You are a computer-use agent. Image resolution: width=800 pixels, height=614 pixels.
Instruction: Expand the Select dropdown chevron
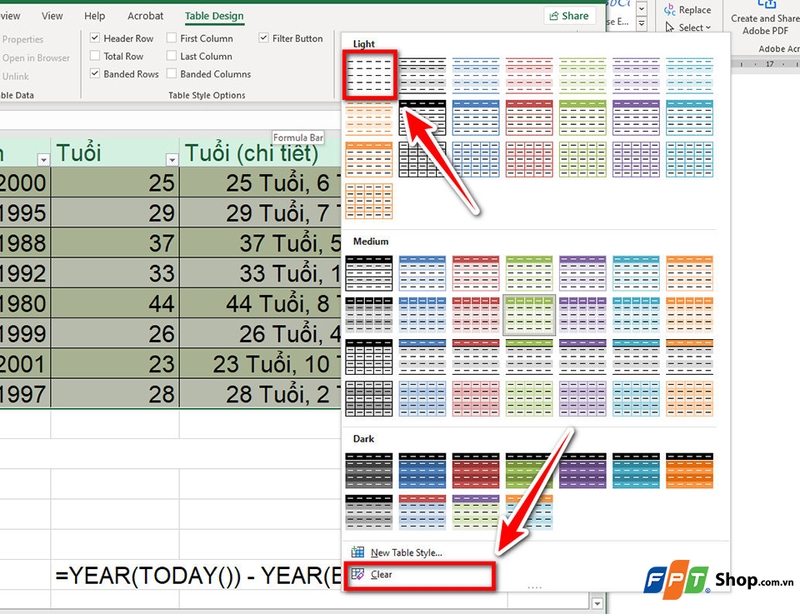pyautogui.click(x=707, y=28)
